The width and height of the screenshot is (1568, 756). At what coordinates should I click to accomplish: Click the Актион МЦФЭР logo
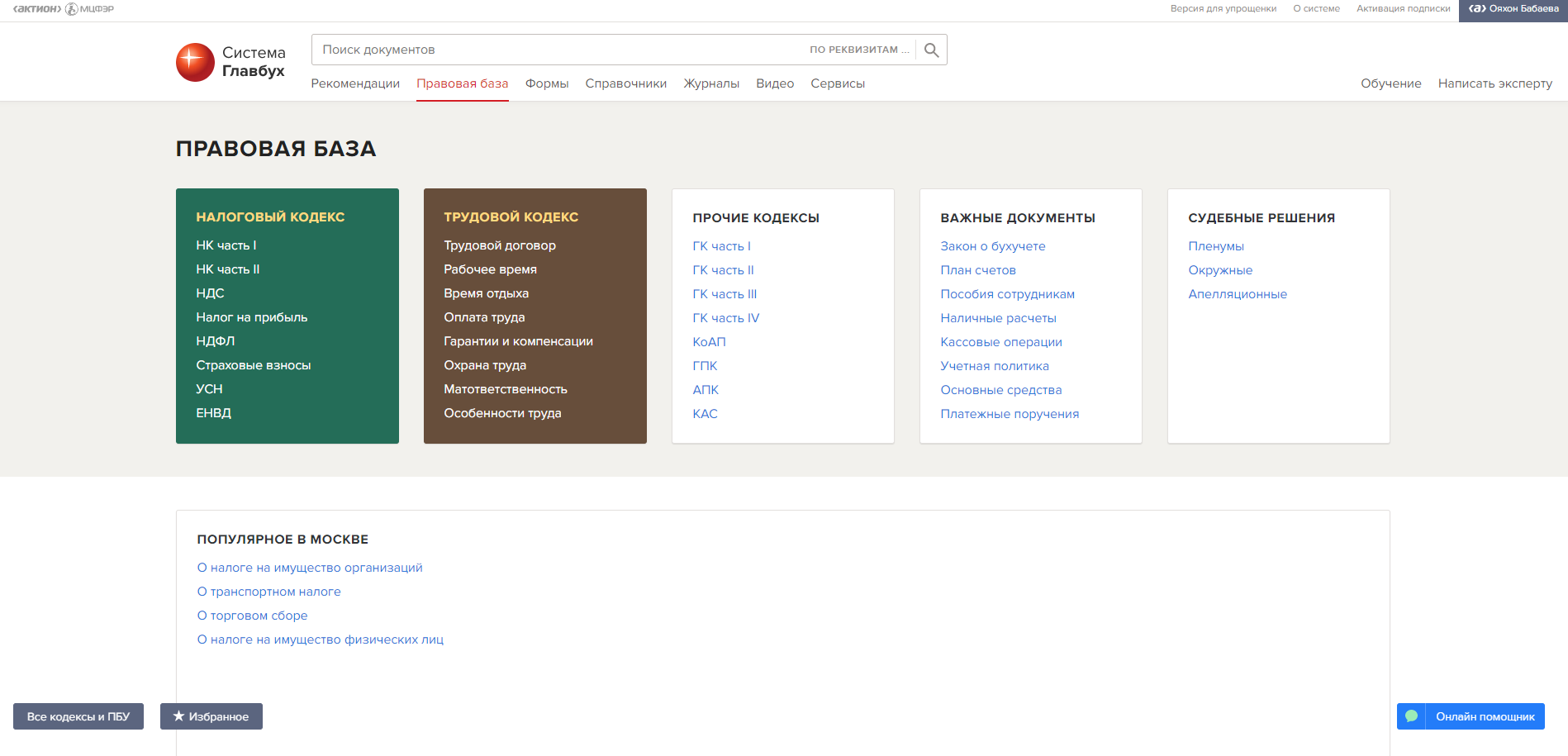[x=64, y=9]
